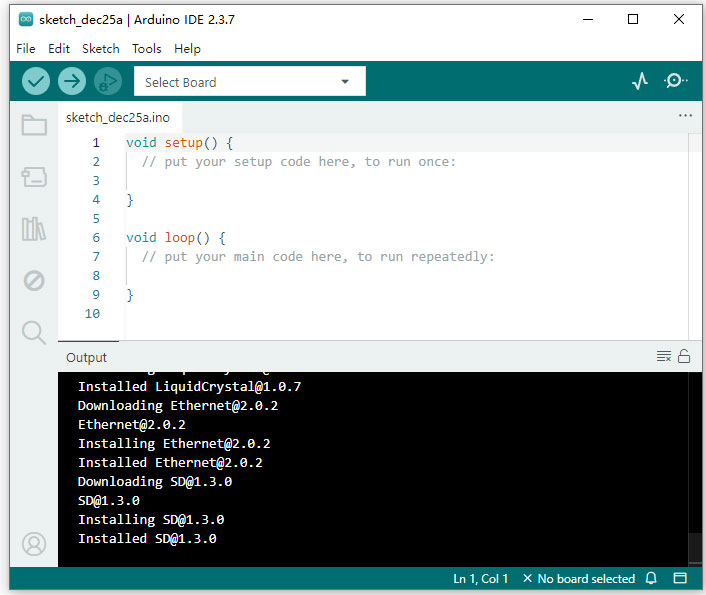Click the void loop() code line
This screenshot has height=595, width=706.
pyautogui.click(x=176, y=238)
